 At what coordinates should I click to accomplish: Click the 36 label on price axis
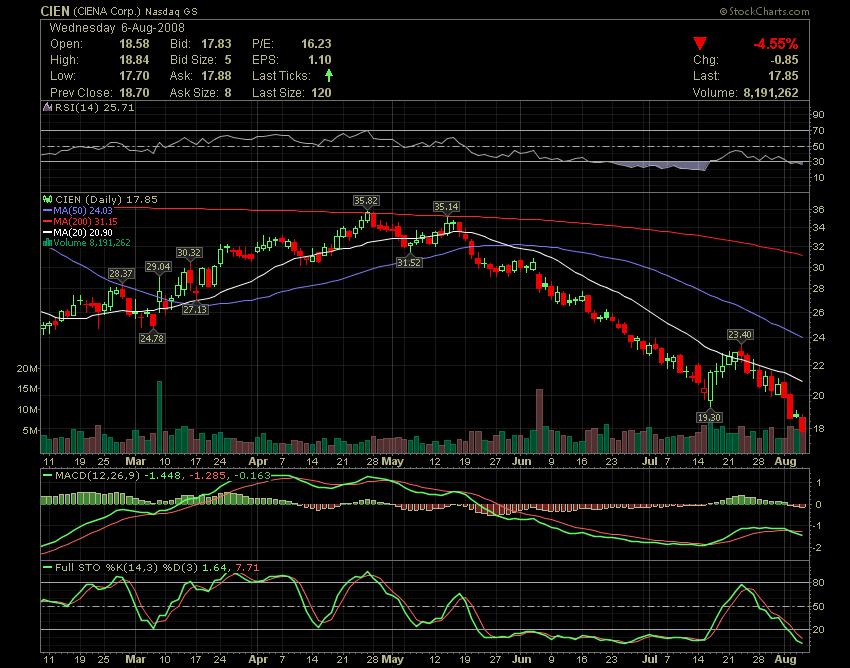click(819, 210)
